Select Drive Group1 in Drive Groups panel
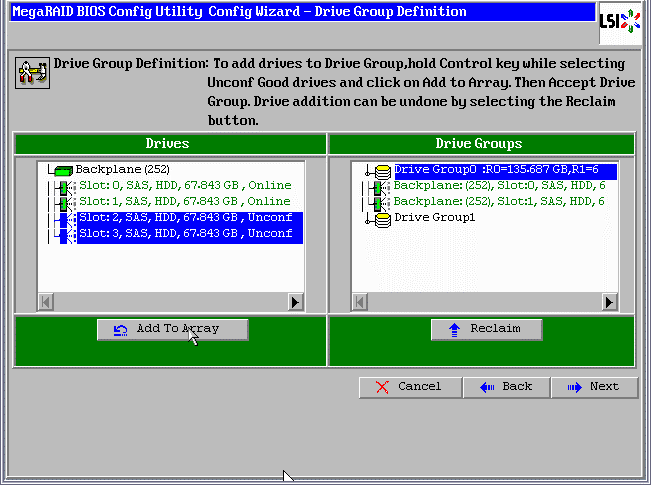 point(434,218)
